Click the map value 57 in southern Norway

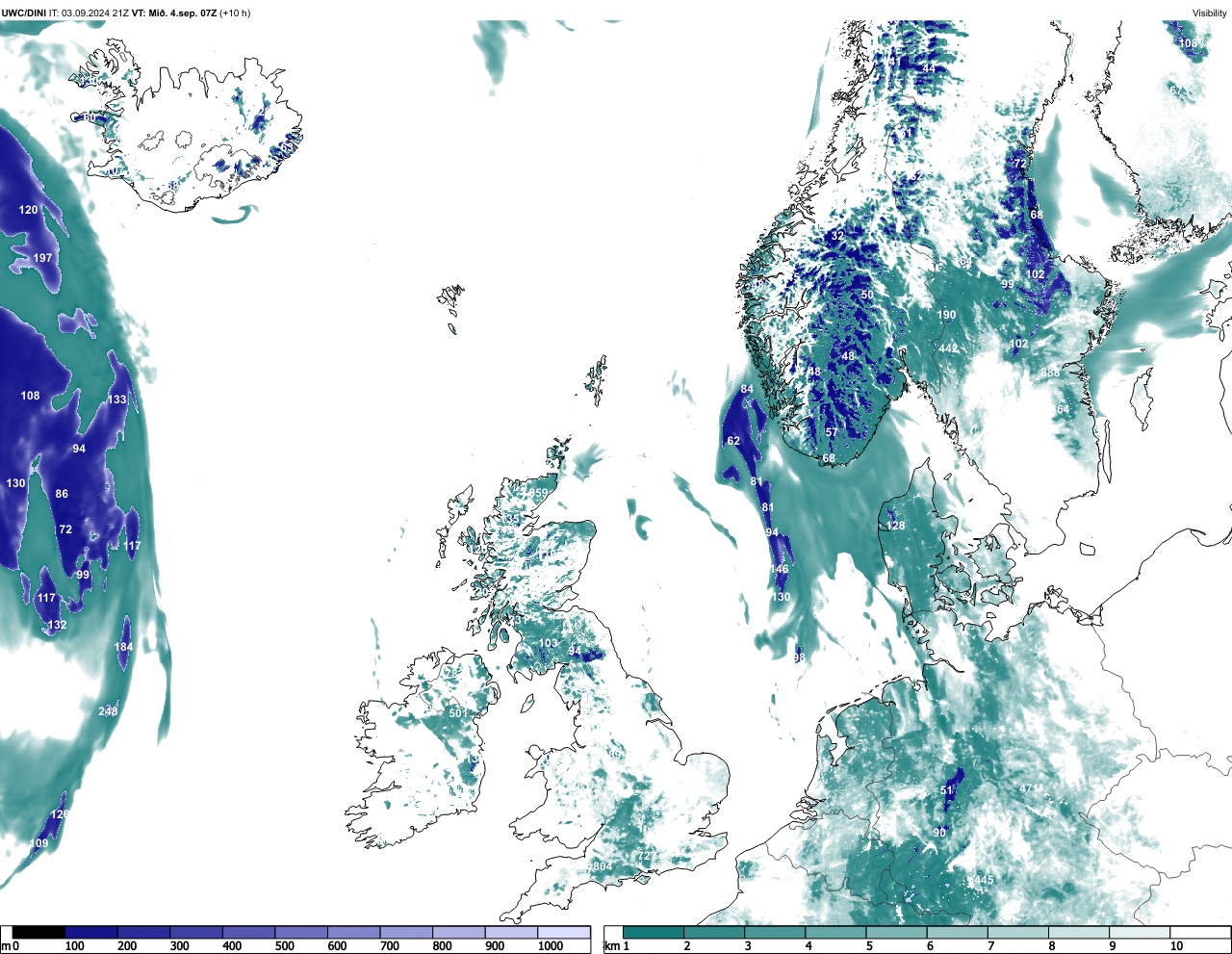(831, 432)
